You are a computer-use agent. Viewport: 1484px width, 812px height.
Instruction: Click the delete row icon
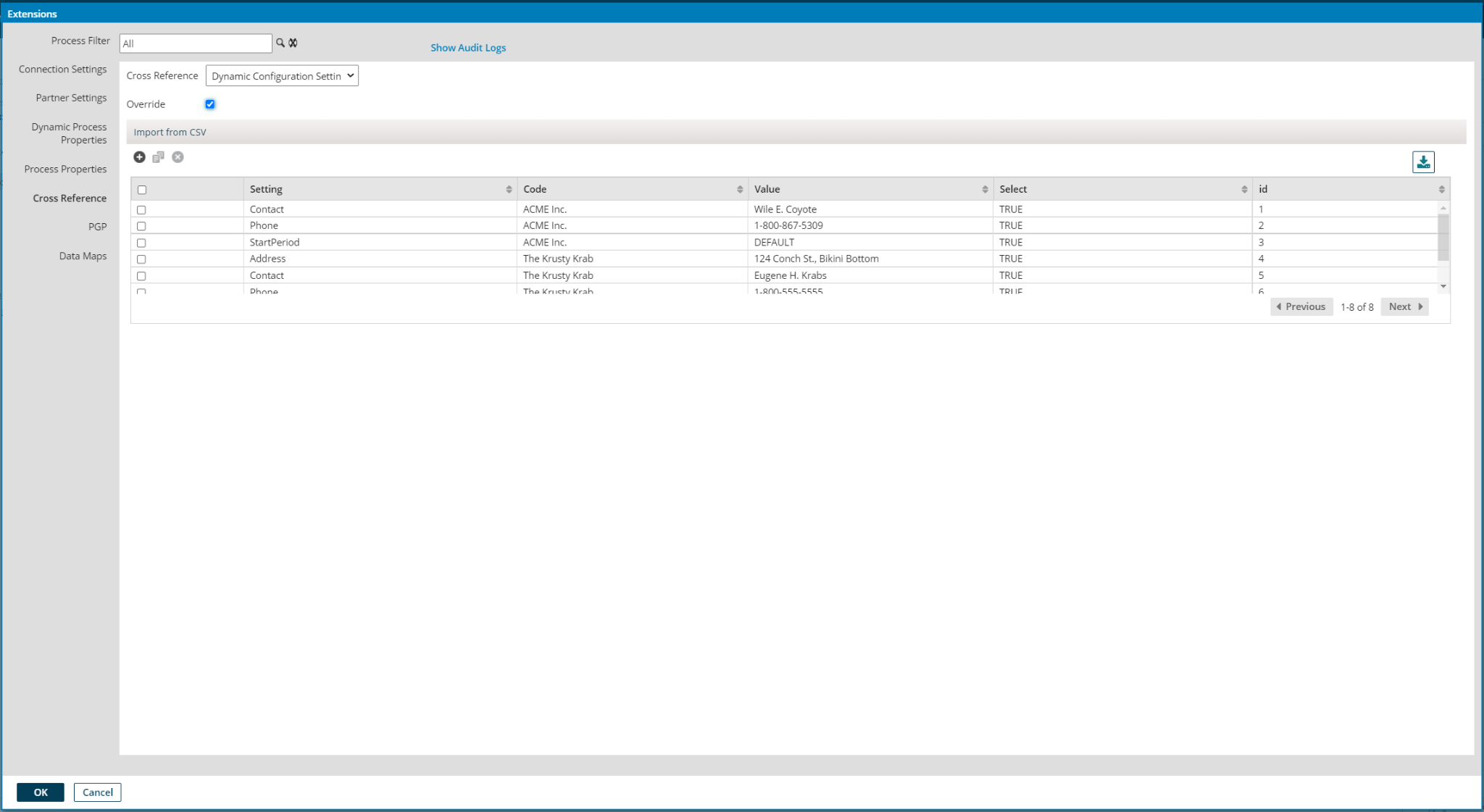pos(178,157)
